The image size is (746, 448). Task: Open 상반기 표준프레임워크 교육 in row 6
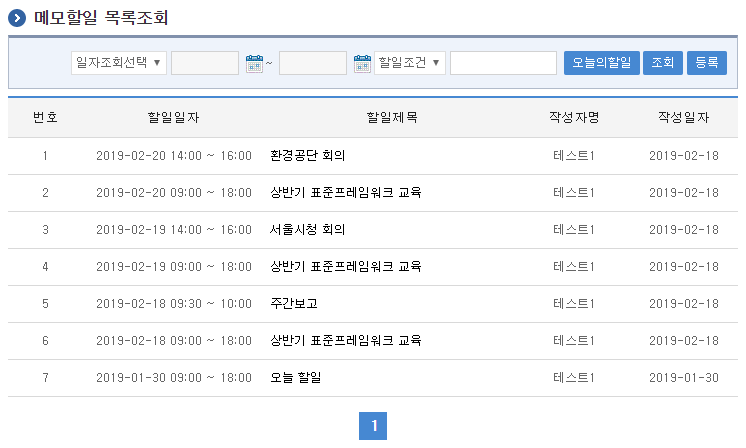(346, 341)
